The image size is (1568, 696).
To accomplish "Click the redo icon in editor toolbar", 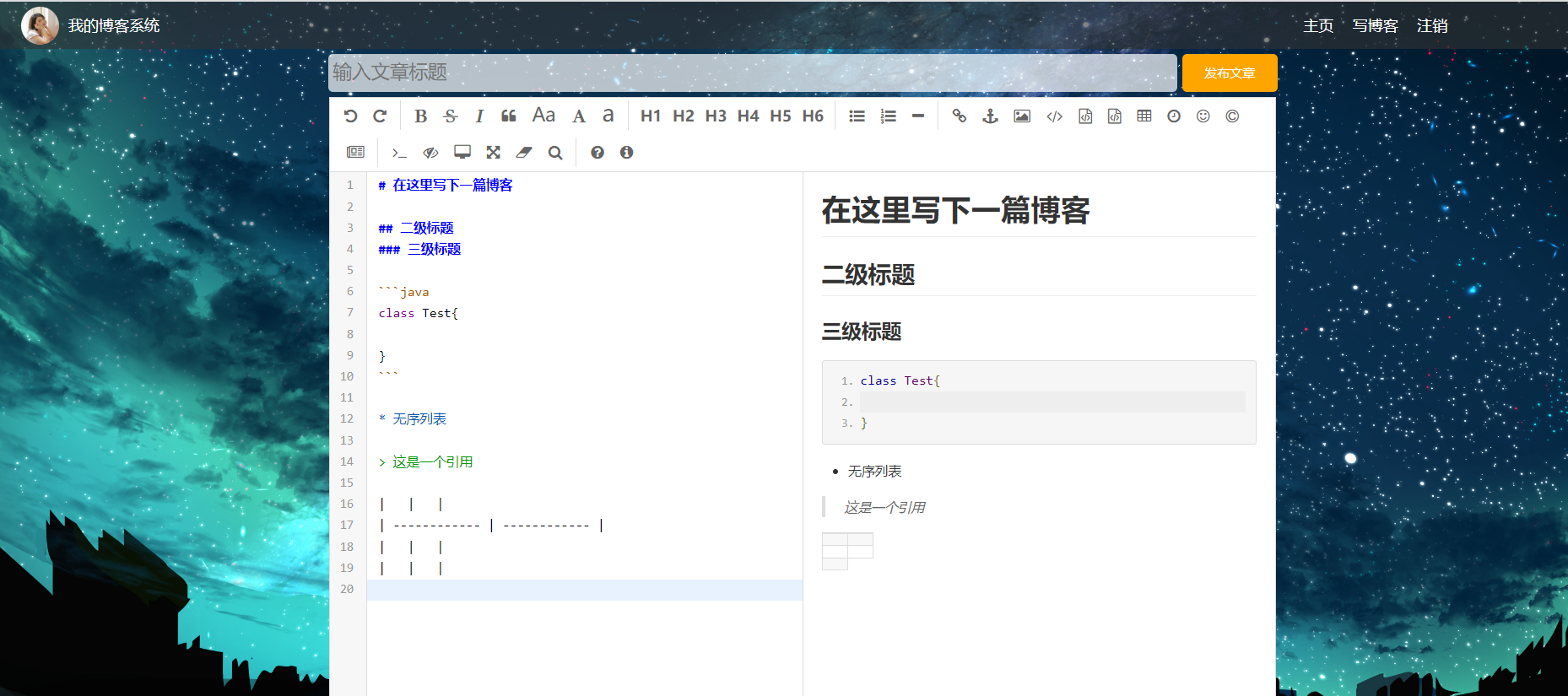I will 380,116.
